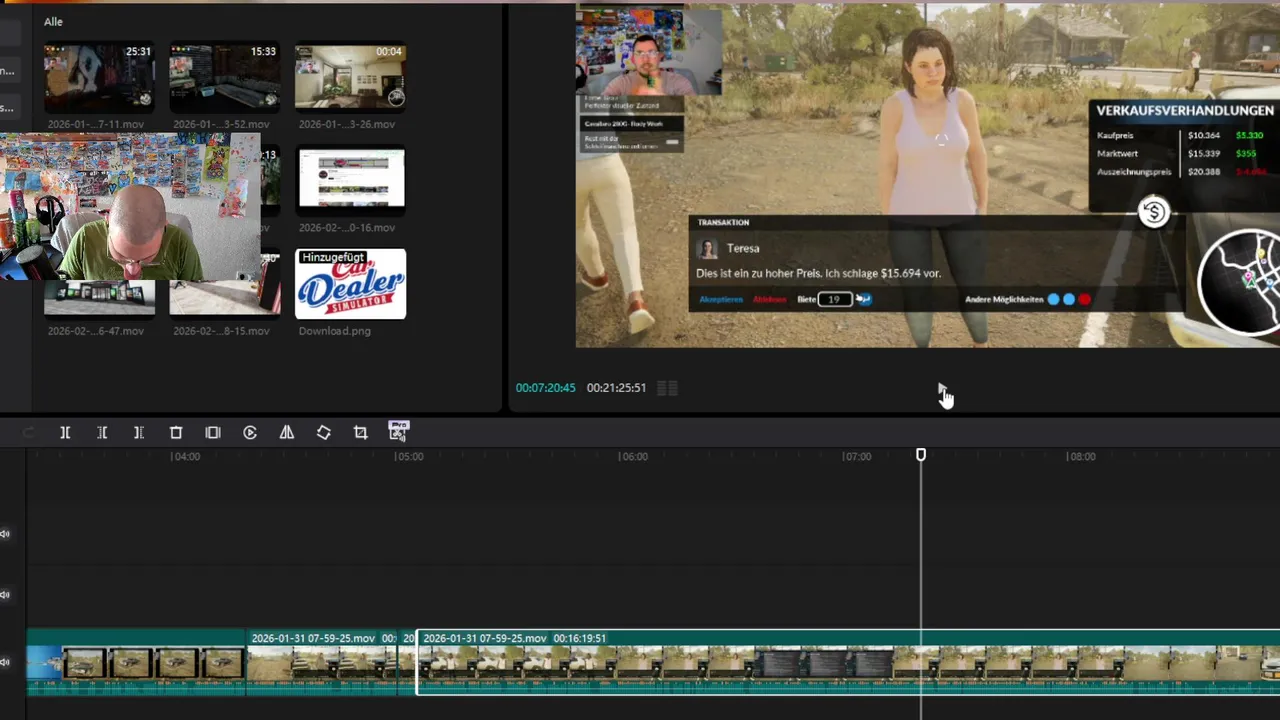Select the 00:04 media thumbnail

350,76
